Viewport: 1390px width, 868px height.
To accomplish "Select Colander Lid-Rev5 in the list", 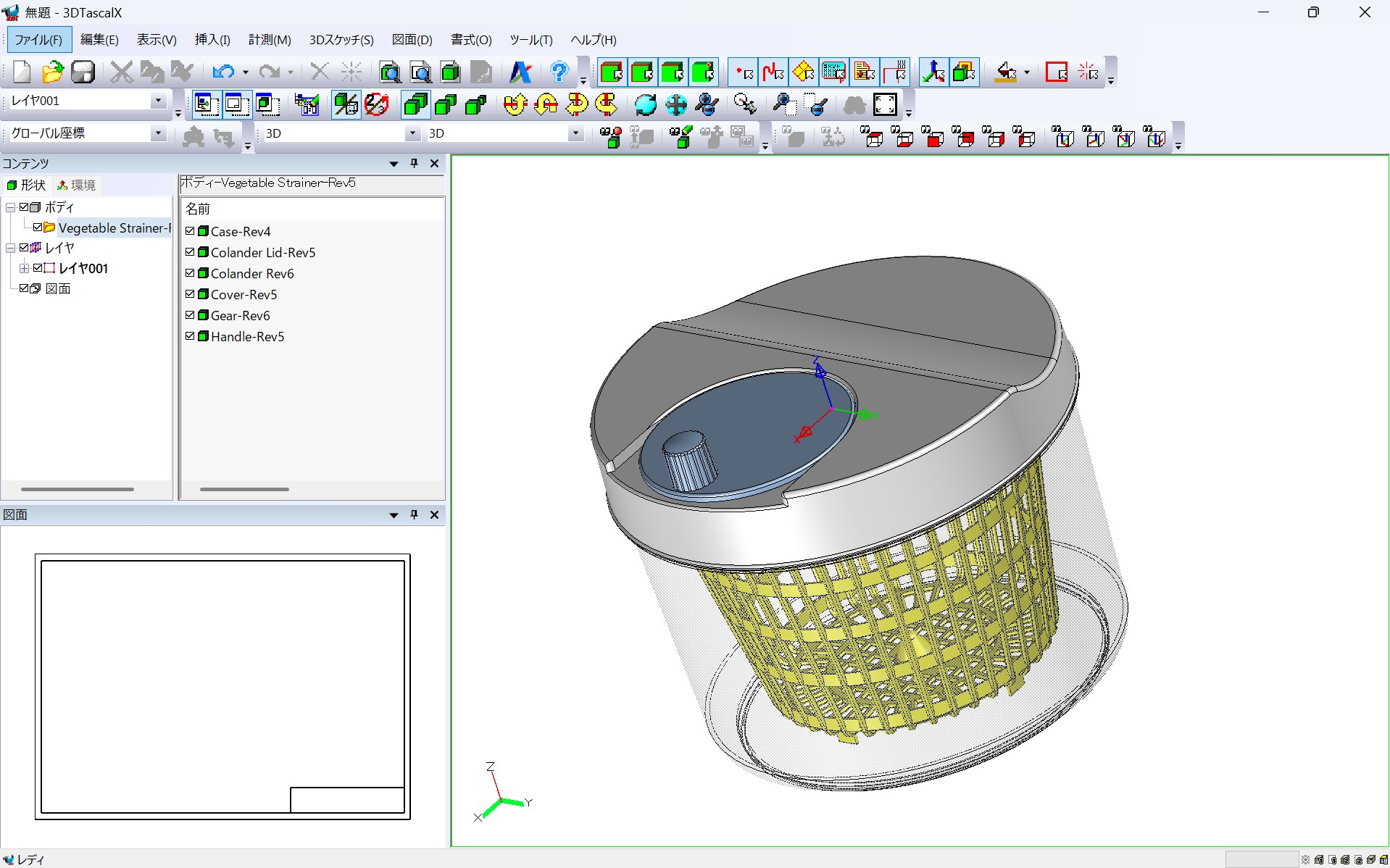I will pos(262,252).
